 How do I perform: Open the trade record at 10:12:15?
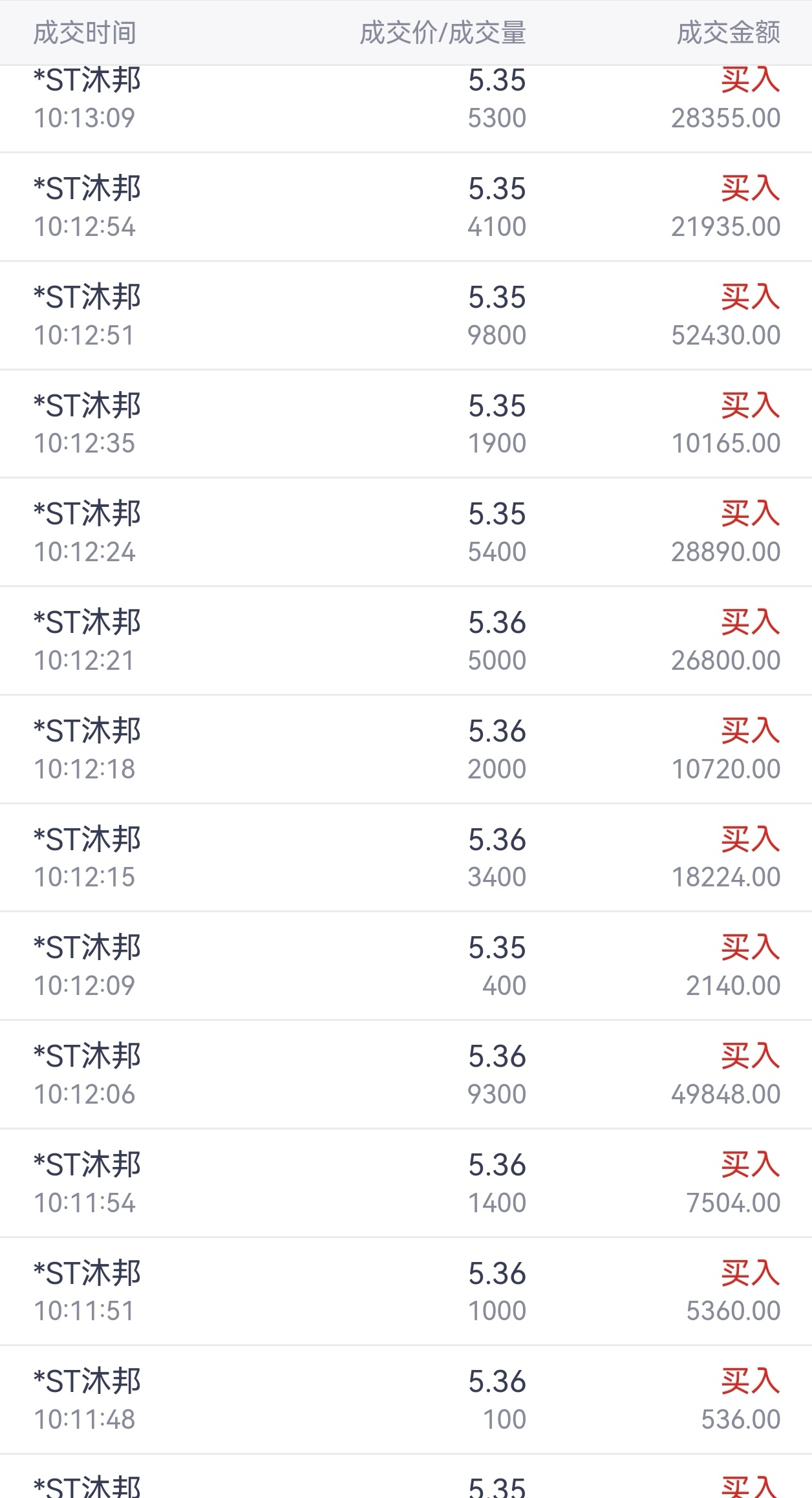click(406, 858)
